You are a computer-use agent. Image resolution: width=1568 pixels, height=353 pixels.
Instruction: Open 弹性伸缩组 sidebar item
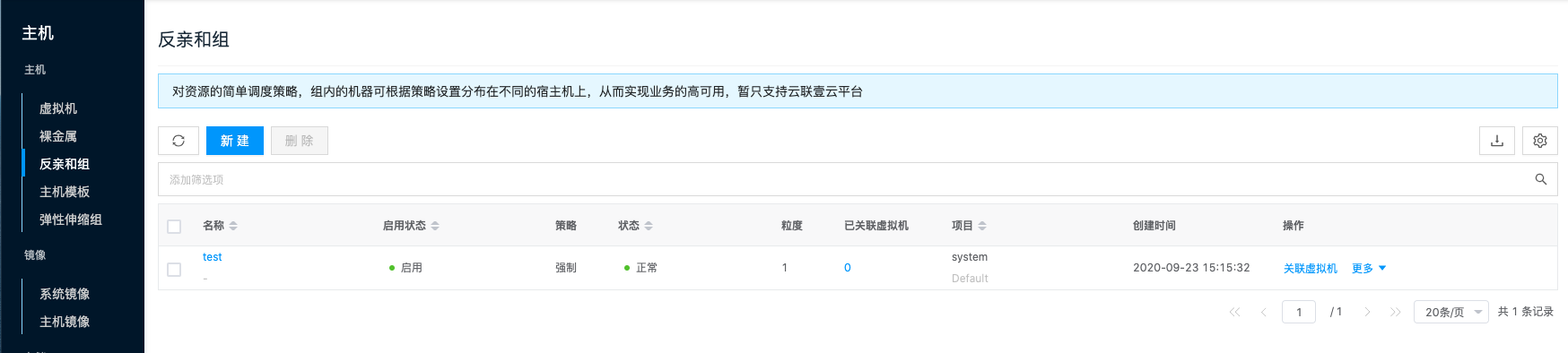click(71, 220)
